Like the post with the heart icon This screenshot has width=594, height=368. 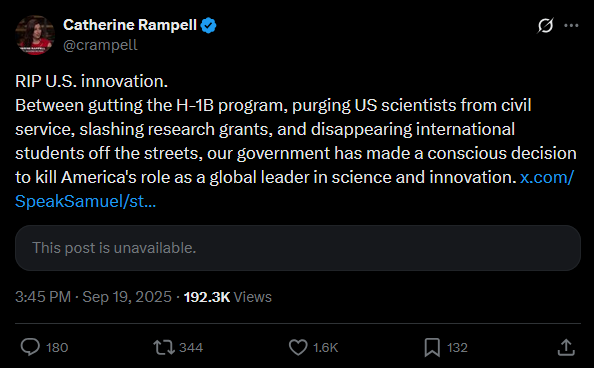(x=298, y=347)
